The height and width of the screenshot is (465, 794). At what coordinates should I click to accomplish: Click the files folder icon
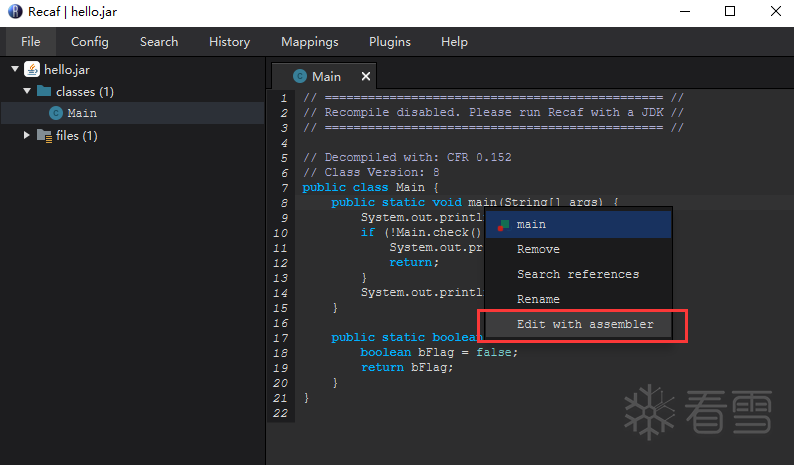[44, 135]
